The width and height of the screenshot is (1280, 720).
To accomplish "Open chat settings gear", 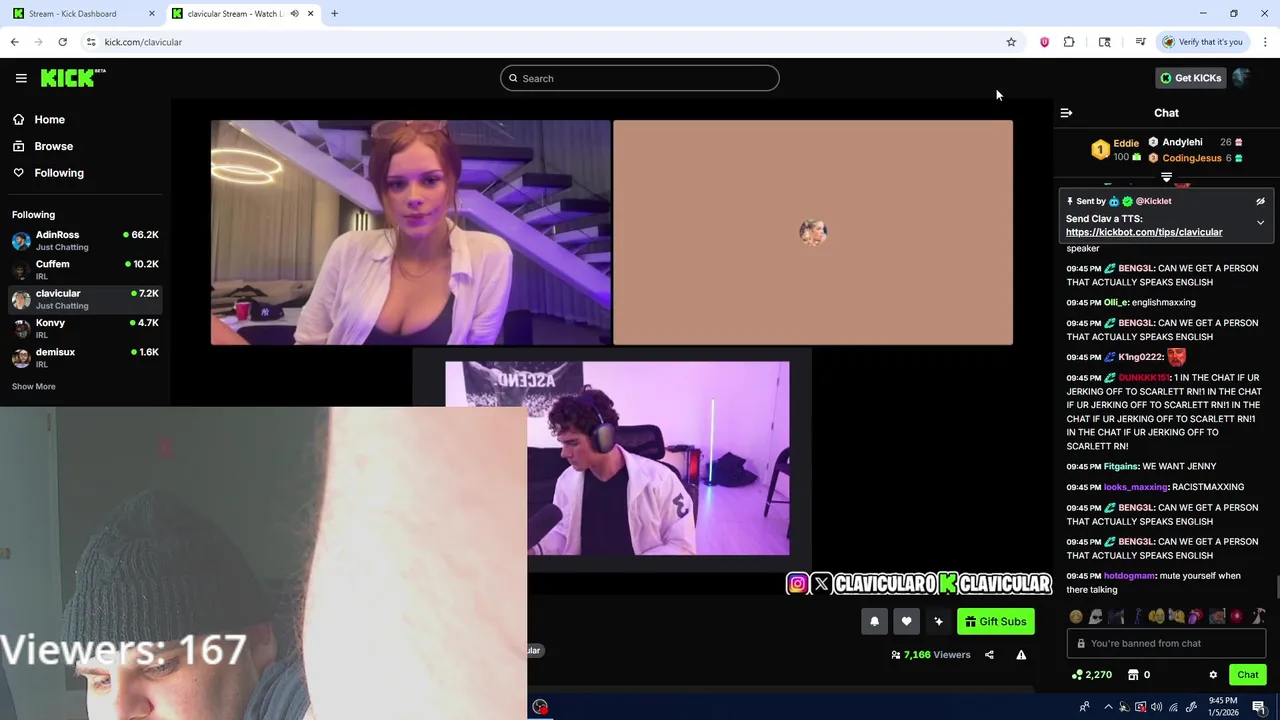I will click(1213, 675).
